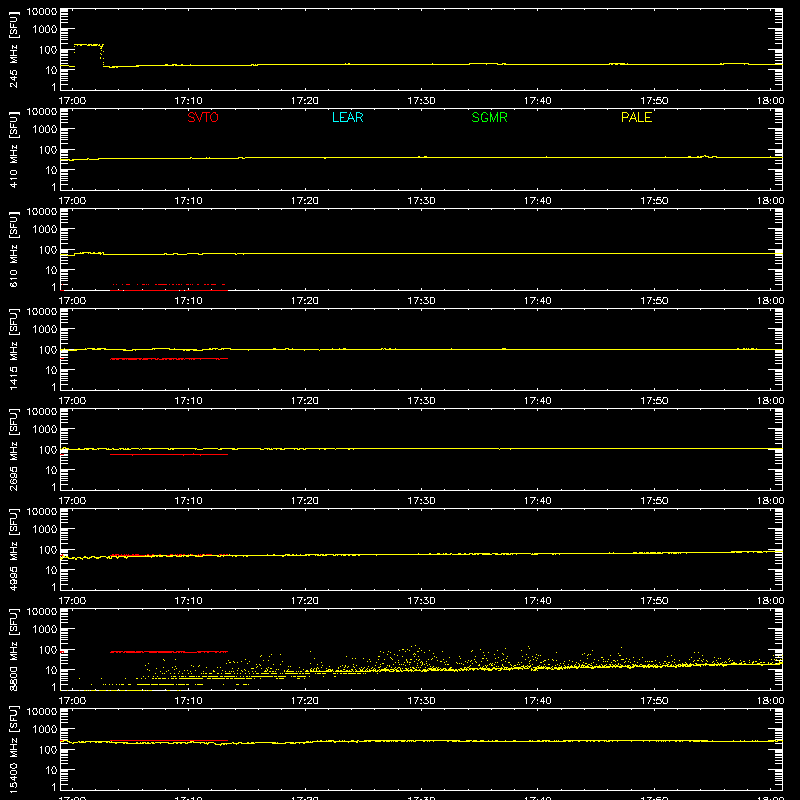Click the 1000 y-axis value of the 15400 MHz panel
This screenshot has width=800, height=800.
coord(45,730)
